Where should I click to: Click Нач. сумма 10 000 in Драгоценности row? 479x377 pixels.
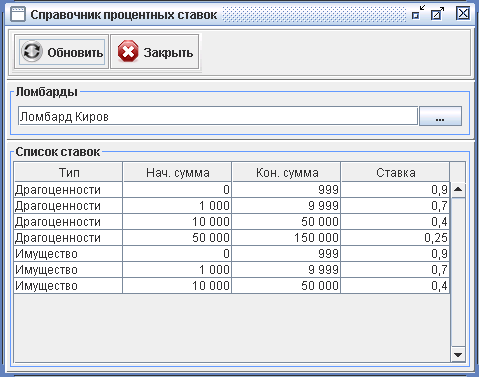[177, 222]
